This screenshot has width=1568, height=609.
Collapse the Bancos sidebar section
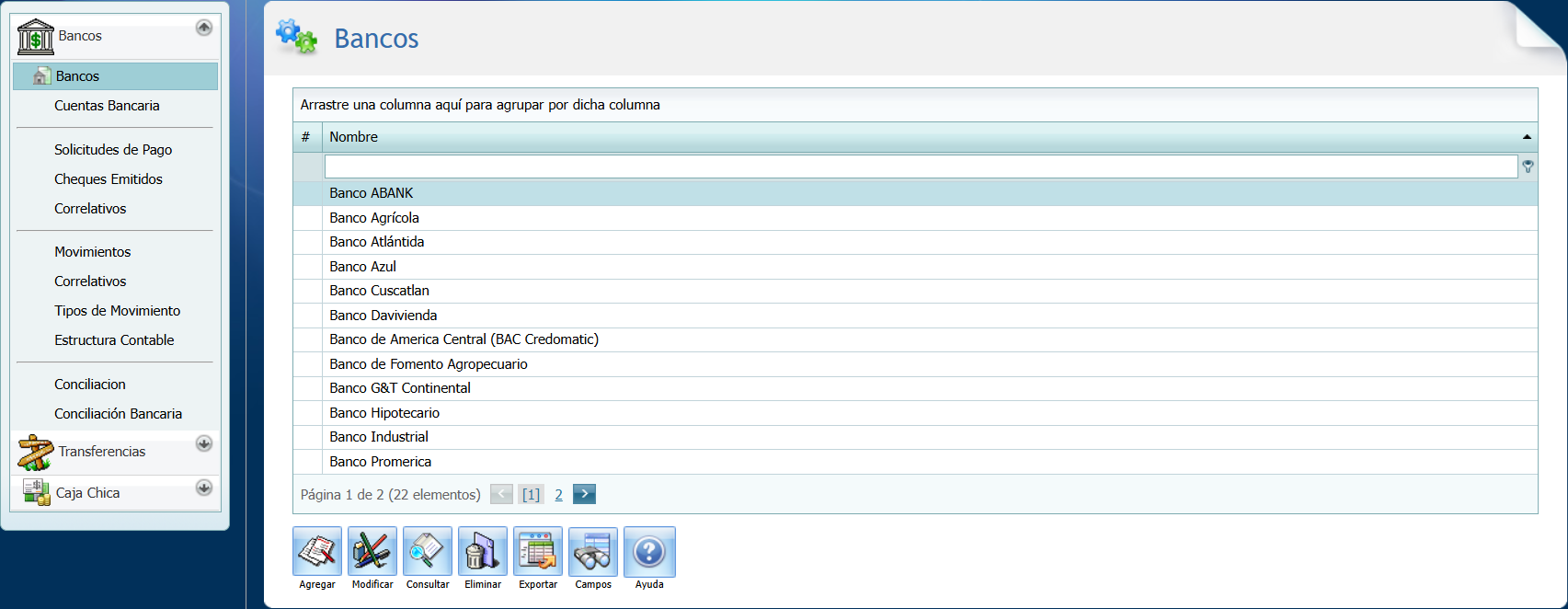[204, 28]
